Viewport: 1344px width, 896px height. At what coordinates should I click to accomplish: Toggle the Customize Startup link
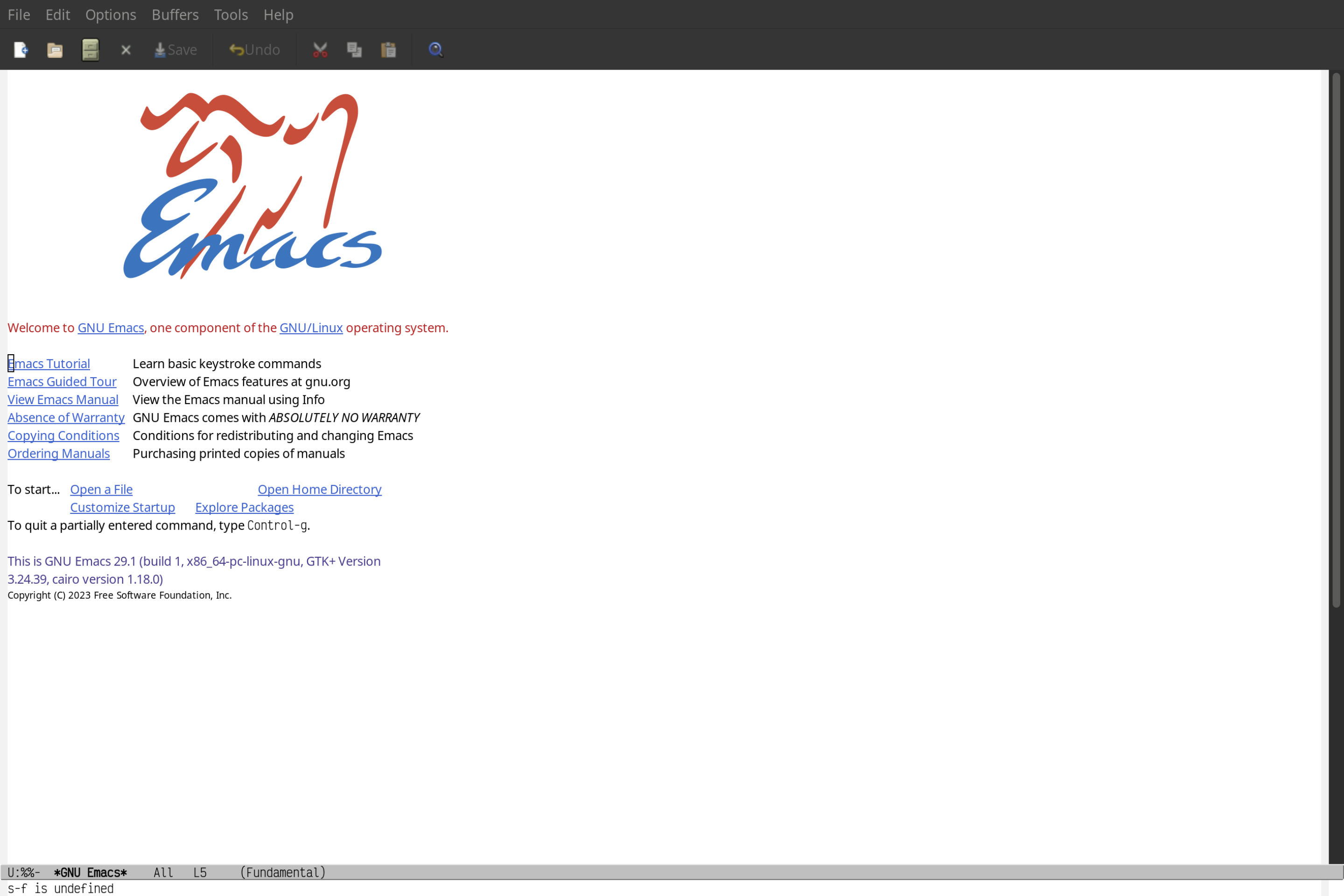click(122, 507)
